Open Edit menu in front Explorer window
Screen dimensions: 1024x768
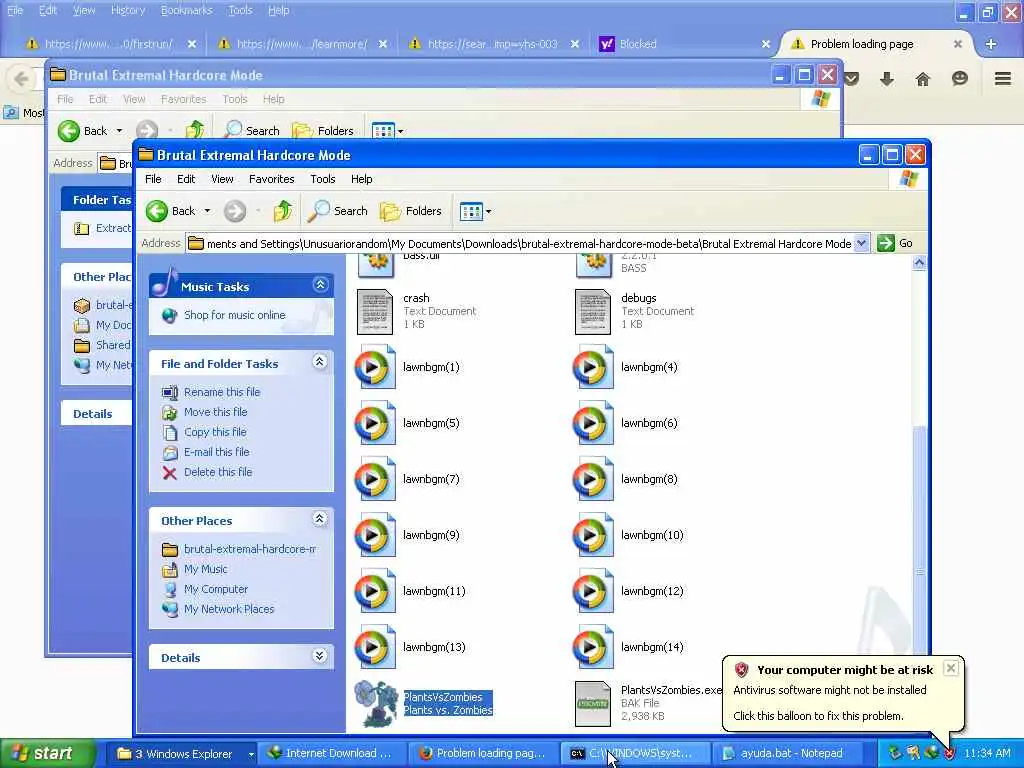186,179
